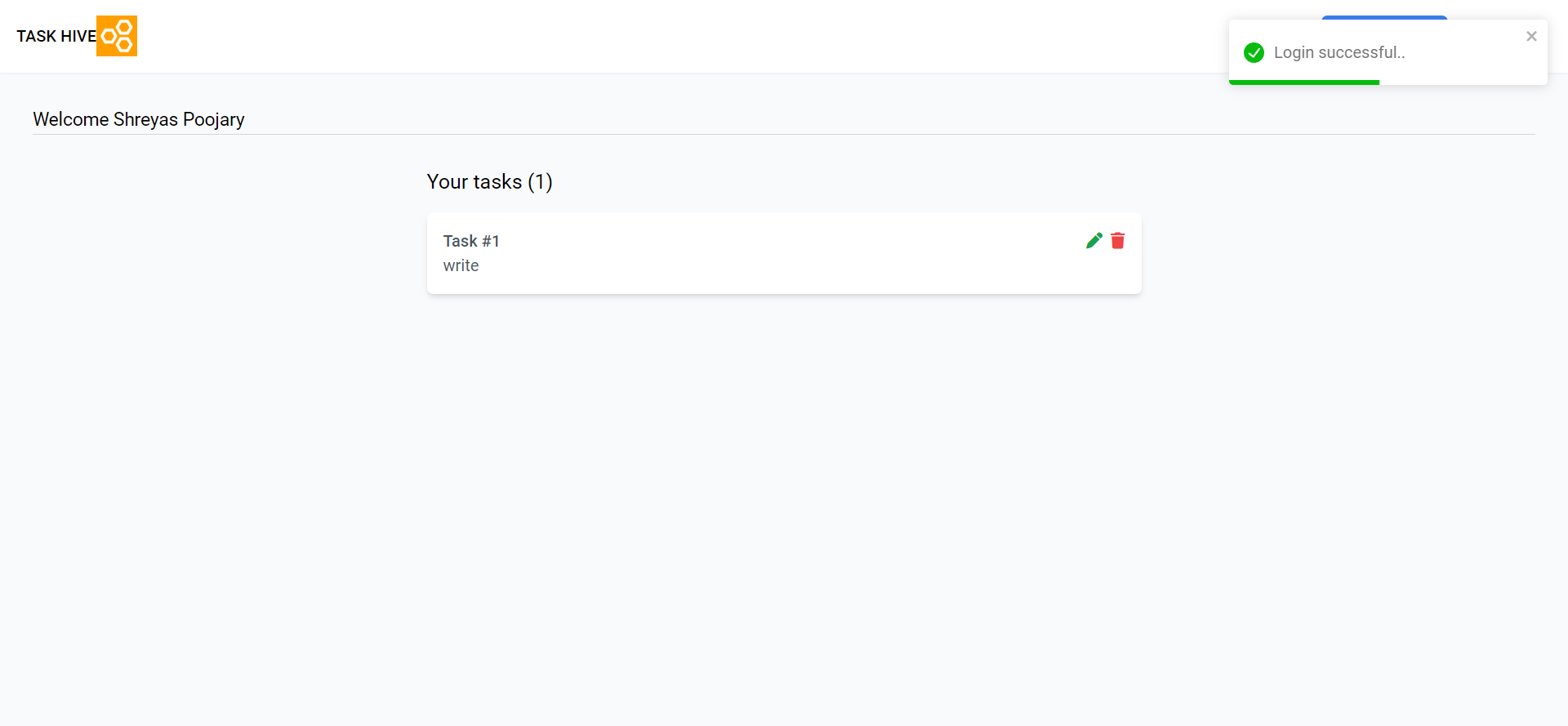The height and width of the screenshot is (726, 1568).
Task: Click the trash can icon beside the pencil
Action: [1118, 241]
